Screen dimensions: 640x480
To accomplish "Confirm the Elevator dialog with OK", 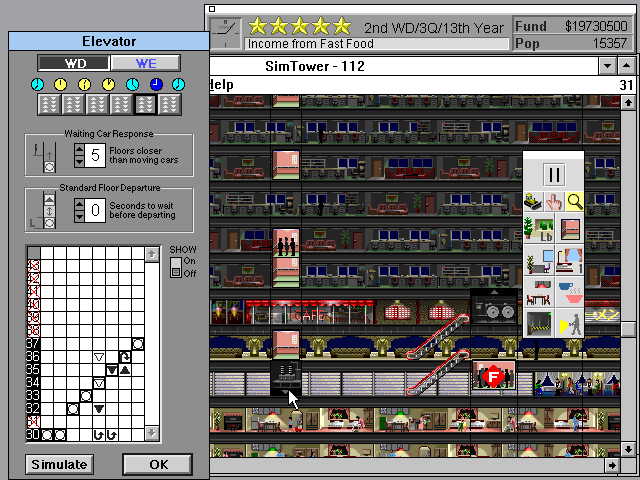I will point(158,464).
